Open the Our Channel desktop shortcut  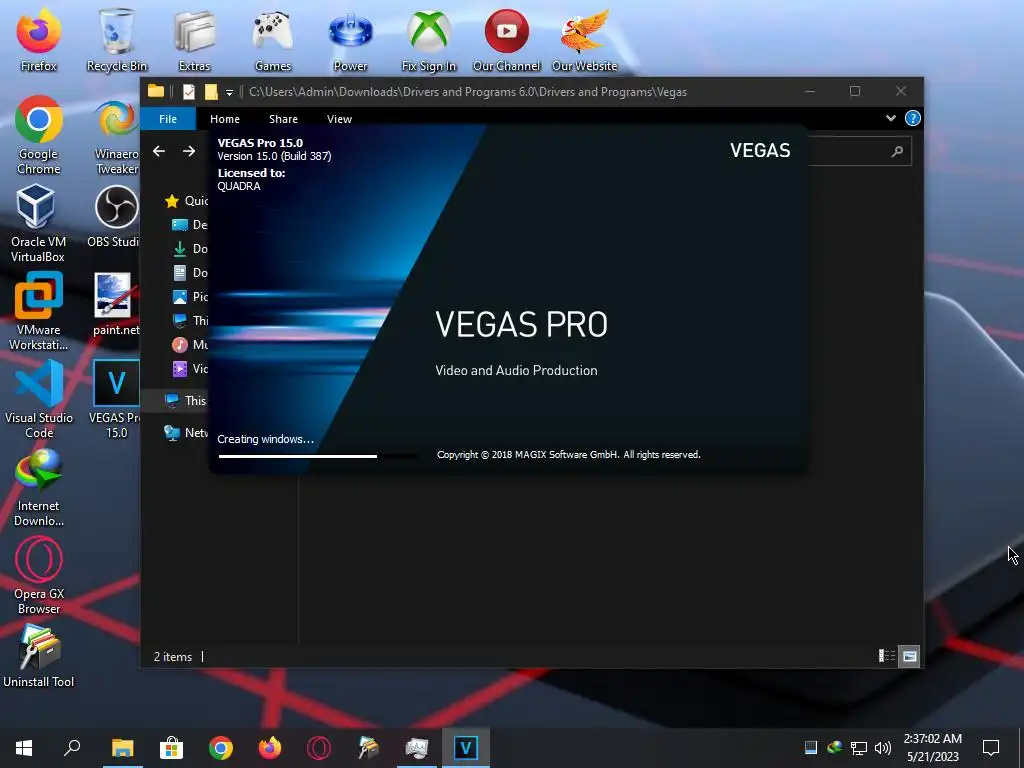coord(507,40)
